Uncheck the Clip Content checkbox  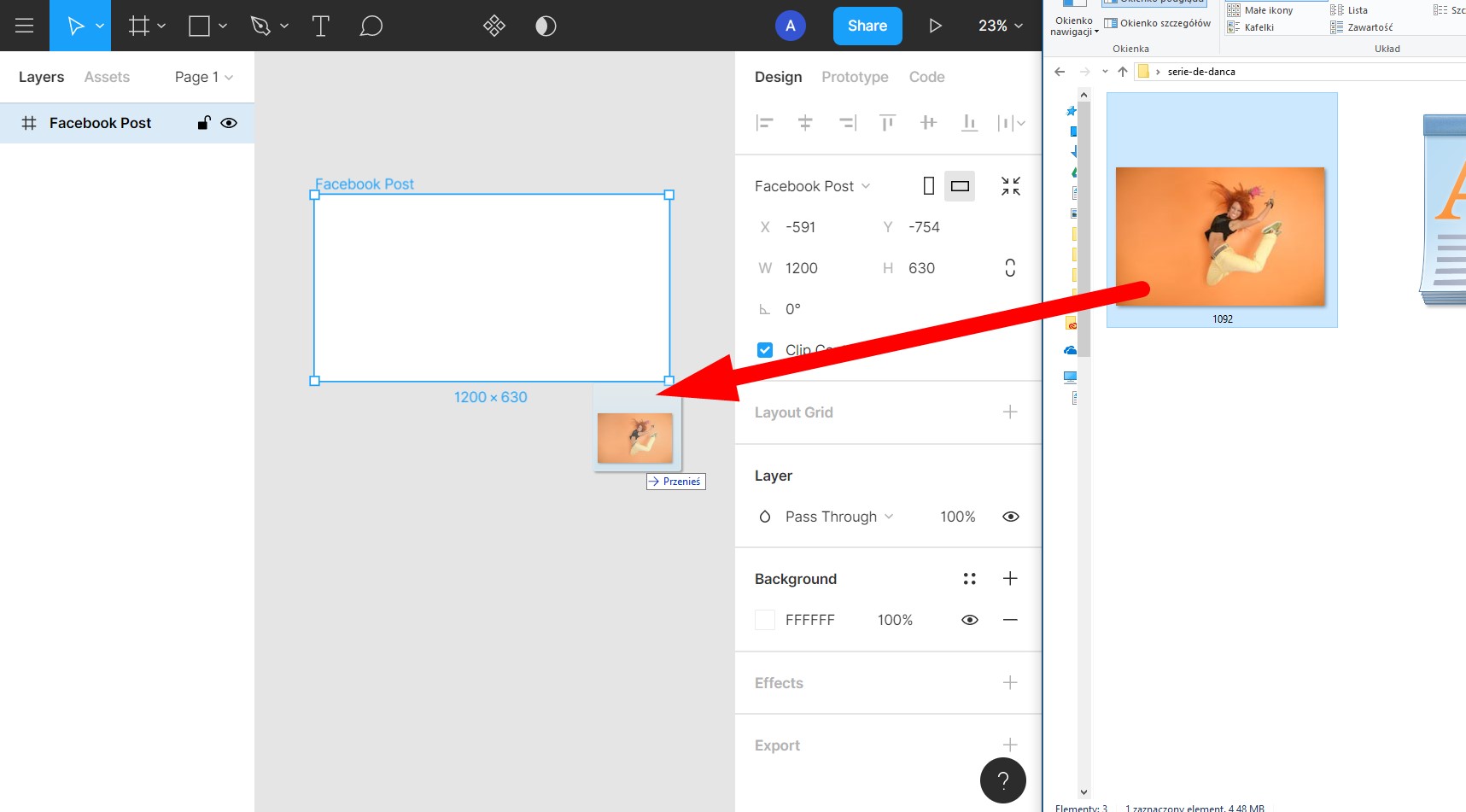pyautogui.click(x=765, y=350)
